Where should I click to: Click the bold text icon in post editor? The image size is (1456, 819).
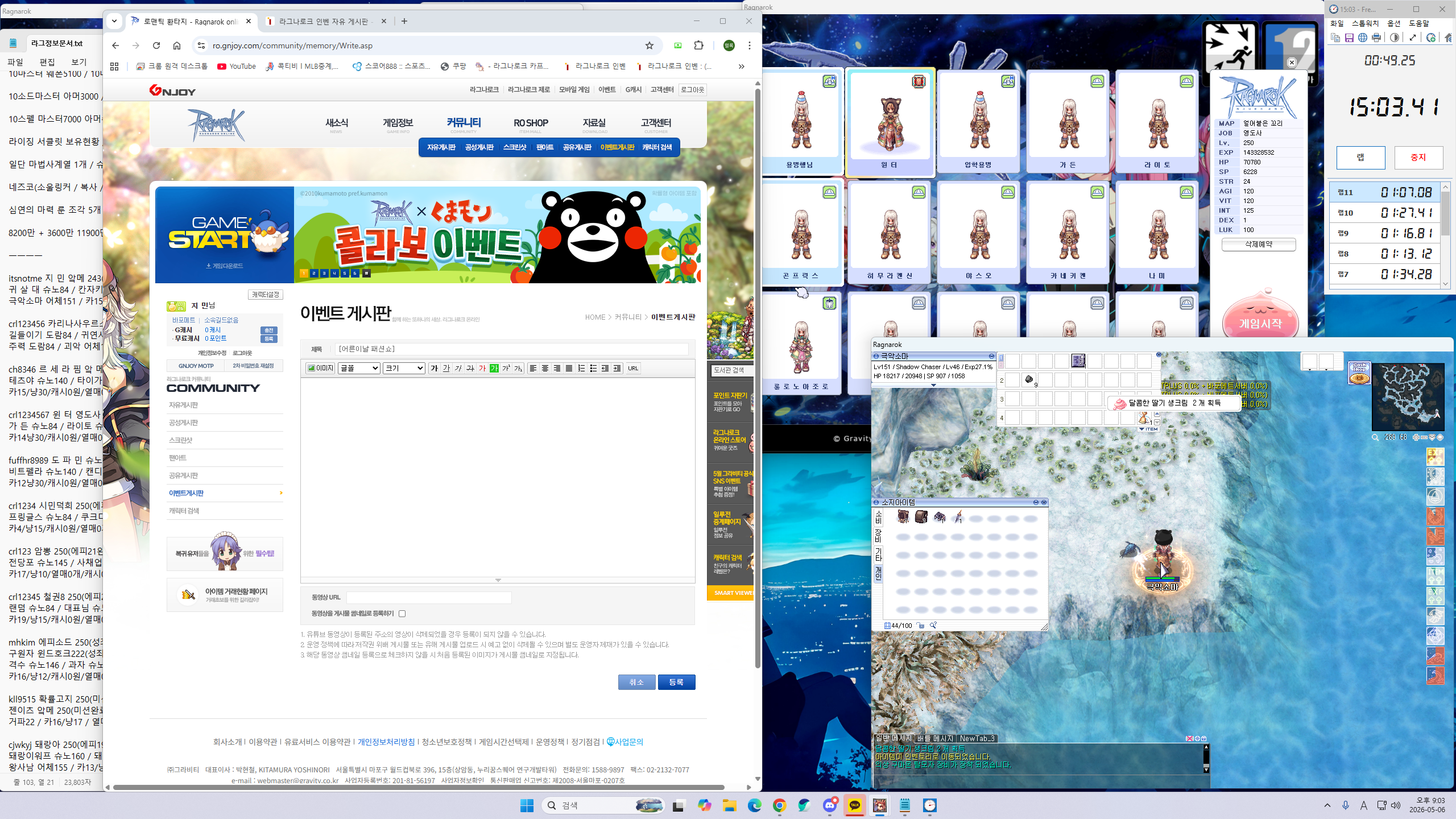pyautogui.click(x=435, y=369)
